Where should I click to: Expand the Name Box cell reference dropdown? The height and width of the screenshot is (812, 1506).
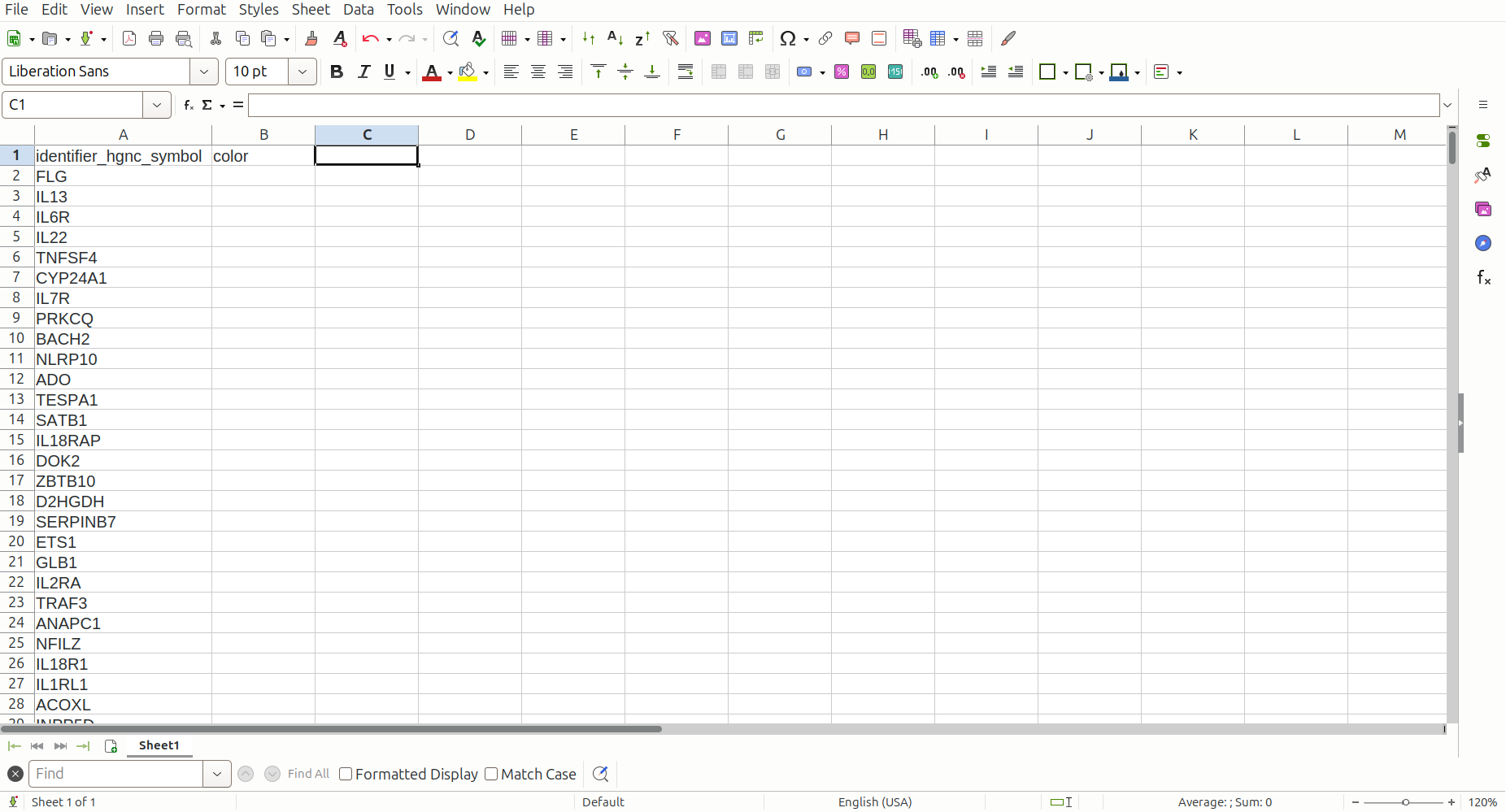(x=157, y=105)
